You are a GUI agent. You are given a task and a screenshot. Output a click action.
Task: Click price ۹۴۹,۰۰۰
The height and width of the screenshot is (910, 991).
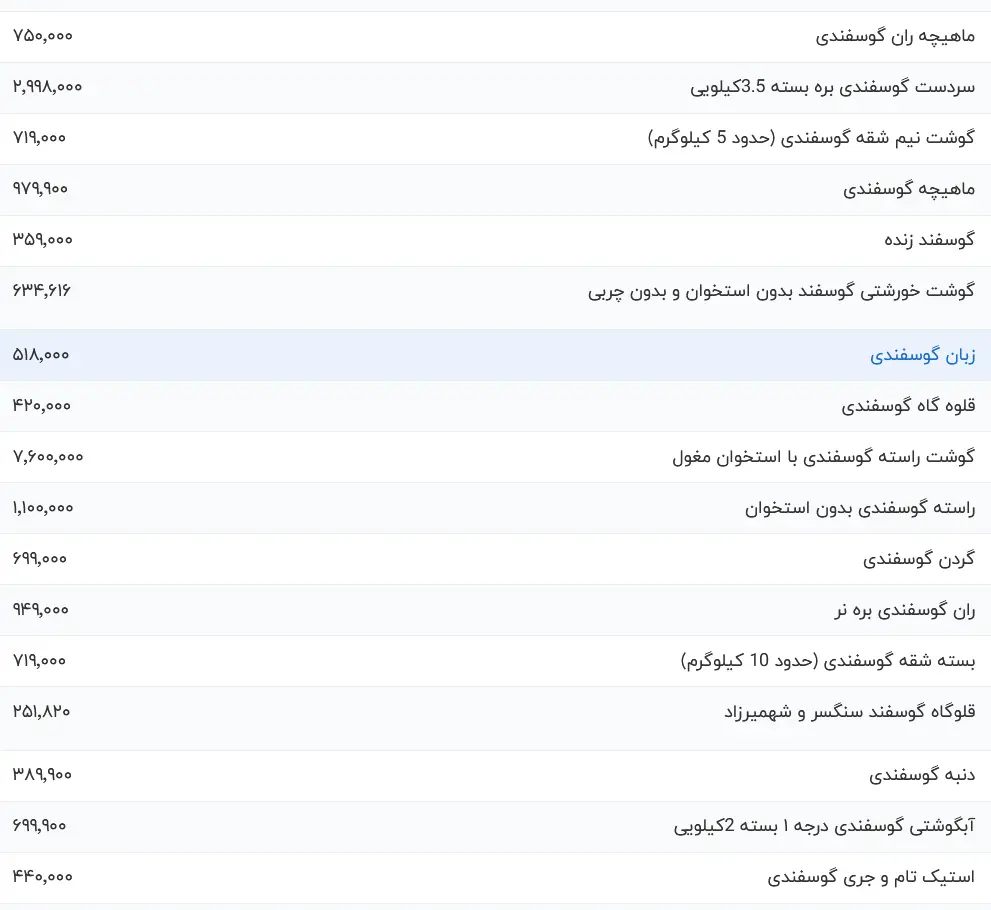click(40, 610)
